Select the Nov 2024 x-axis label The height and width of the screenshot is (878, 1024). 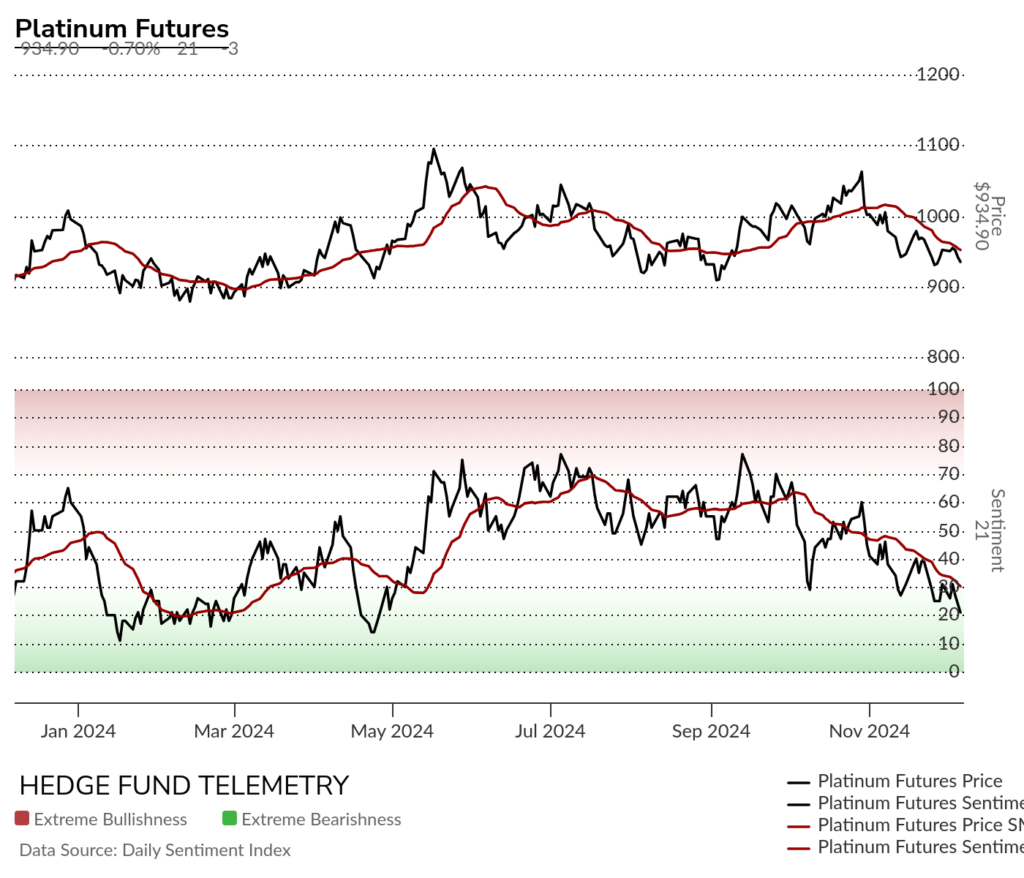[x=869, y=731]
